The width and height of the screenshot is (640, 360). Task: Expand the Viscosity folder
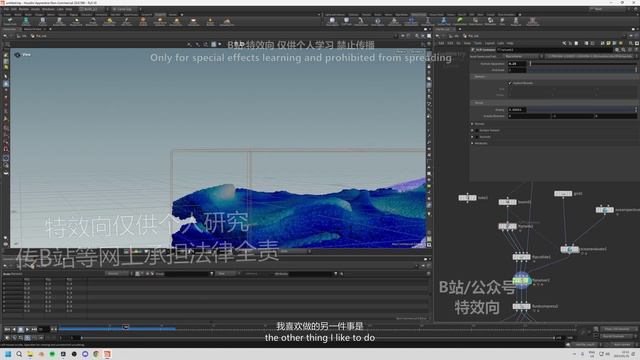tap(473, 137)
